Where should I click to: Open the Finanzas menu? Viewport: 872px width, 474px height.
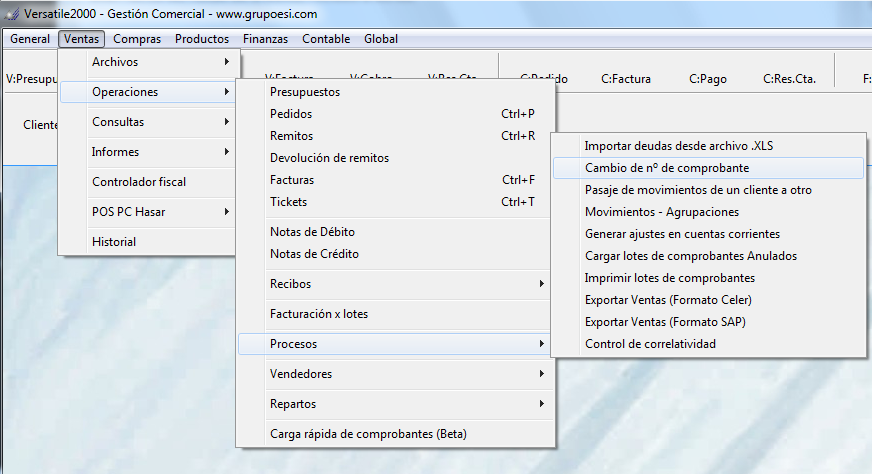tap(265, 39)
